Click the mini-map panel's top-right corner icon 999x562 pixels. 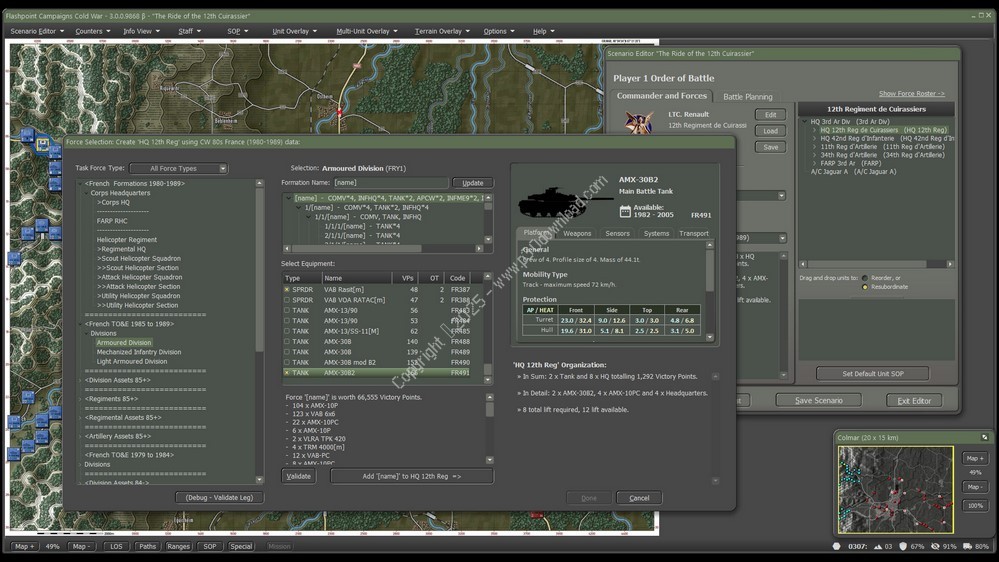pos(984,437)
